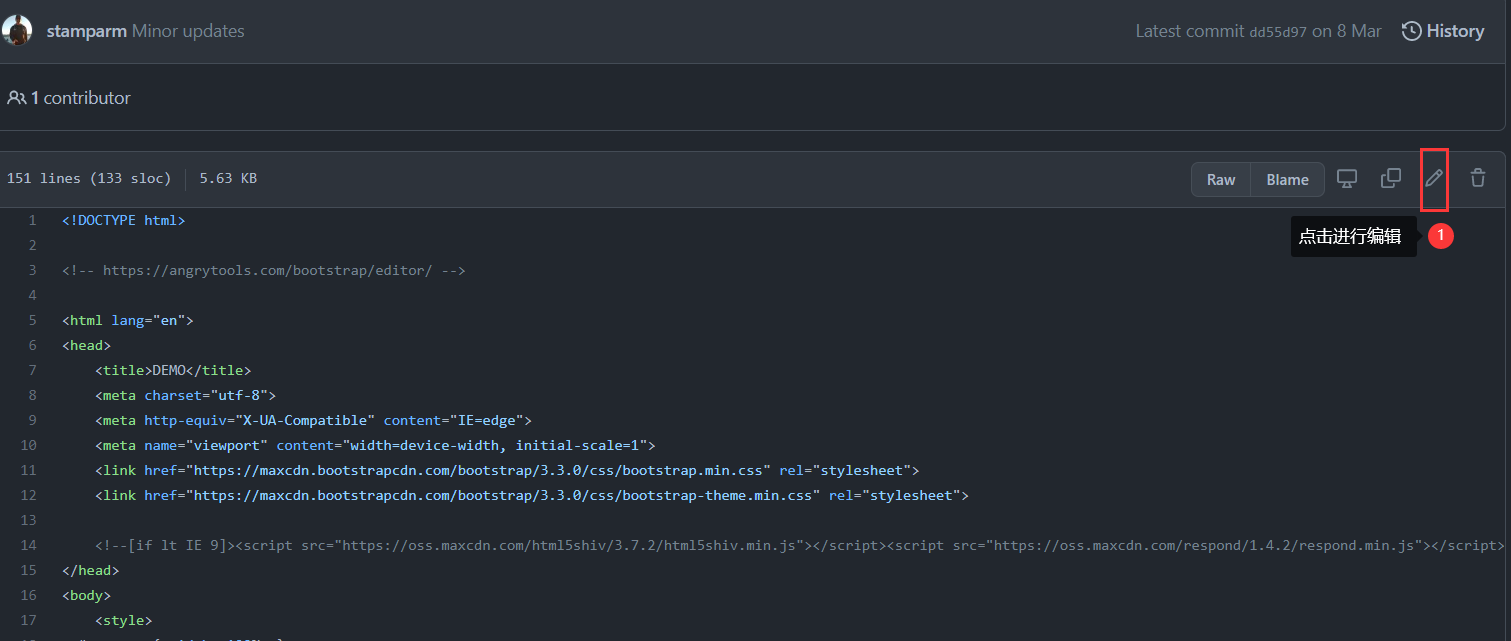Select line number 11
Viewport: 1511px width, 641px height.
click(28, 470)
